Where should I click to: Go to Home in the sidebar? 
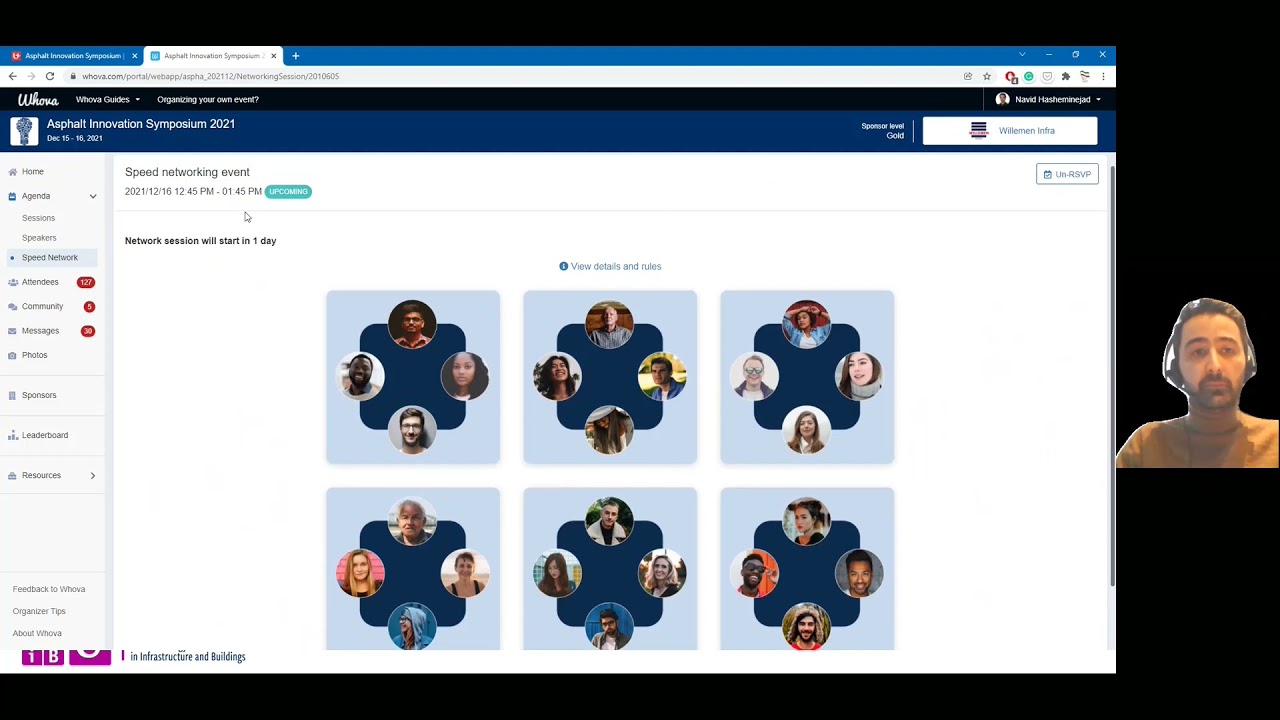tap(33, 172)
